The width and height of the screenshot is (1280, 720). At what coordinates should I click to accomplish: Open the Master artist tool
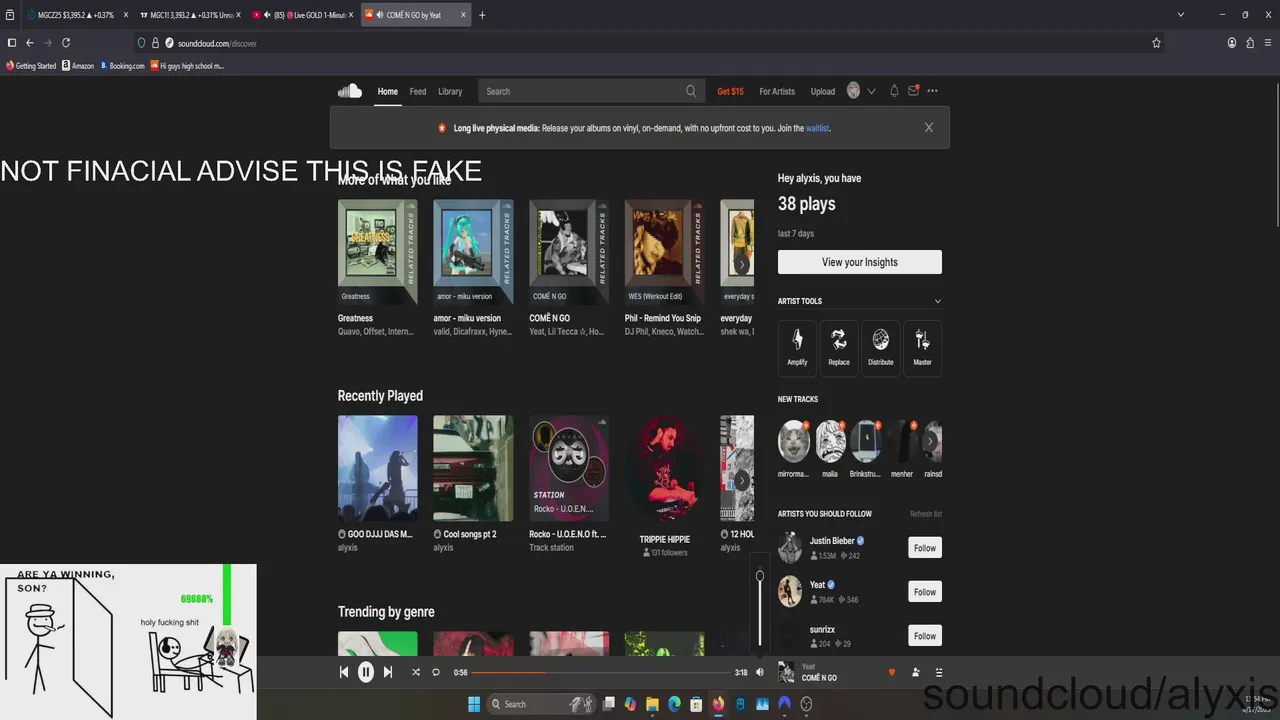pyautogui.click(x=922, y=348)
